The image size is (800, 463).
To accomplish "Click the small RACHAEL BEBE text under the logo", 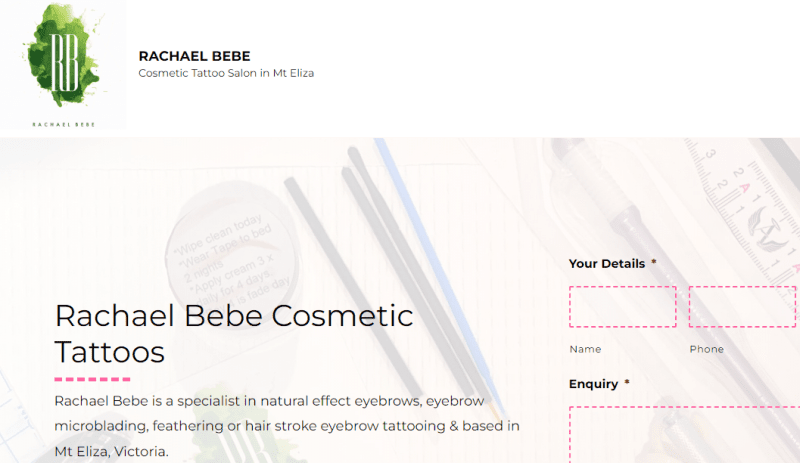I will [63, 124].
